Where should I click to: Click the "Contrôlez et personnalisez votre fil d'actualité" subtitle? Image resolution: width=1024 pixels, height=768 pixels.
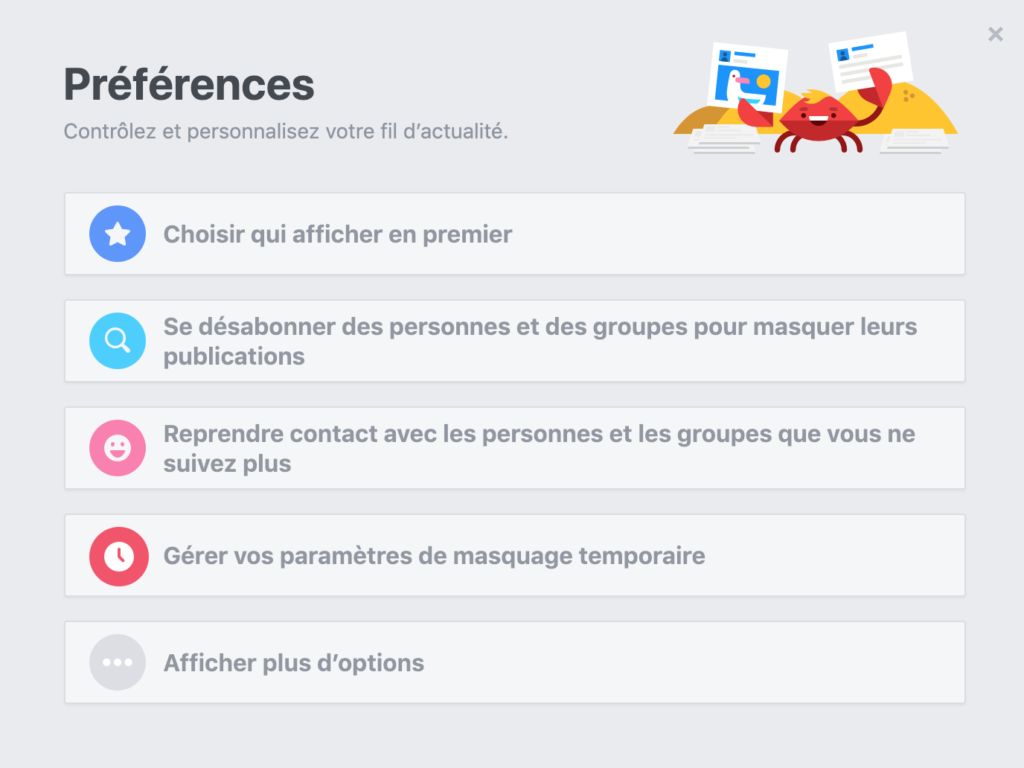(x=285, y=131)
